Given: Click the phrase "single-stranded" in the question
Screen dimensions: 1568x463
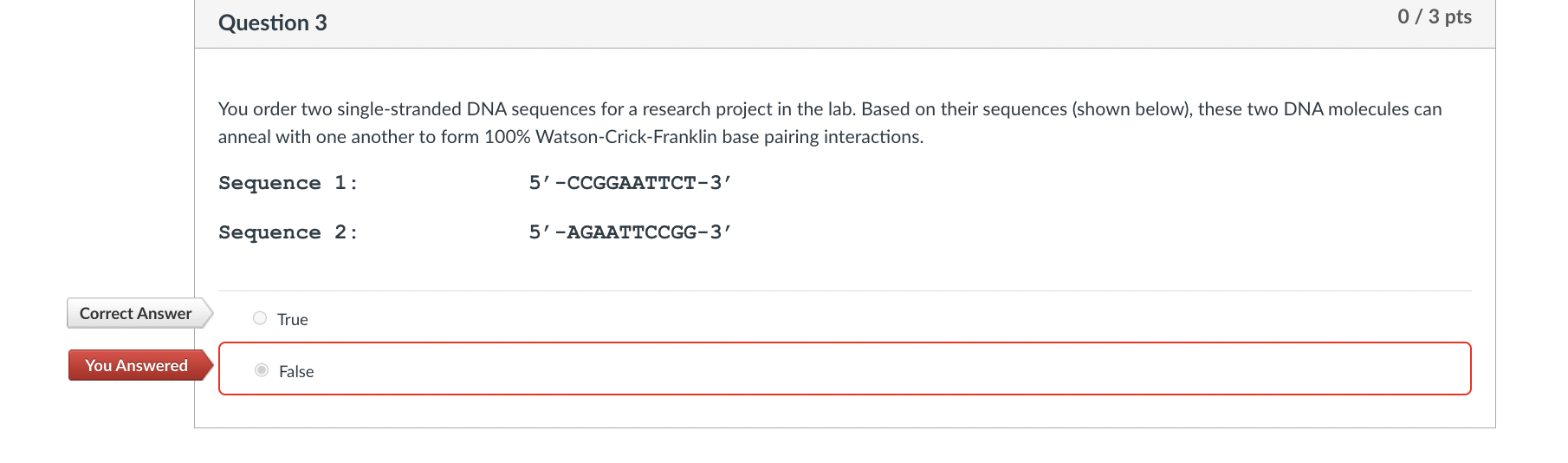Looking at the screenshot, I should pyautogui.click(x=398, y=109).
